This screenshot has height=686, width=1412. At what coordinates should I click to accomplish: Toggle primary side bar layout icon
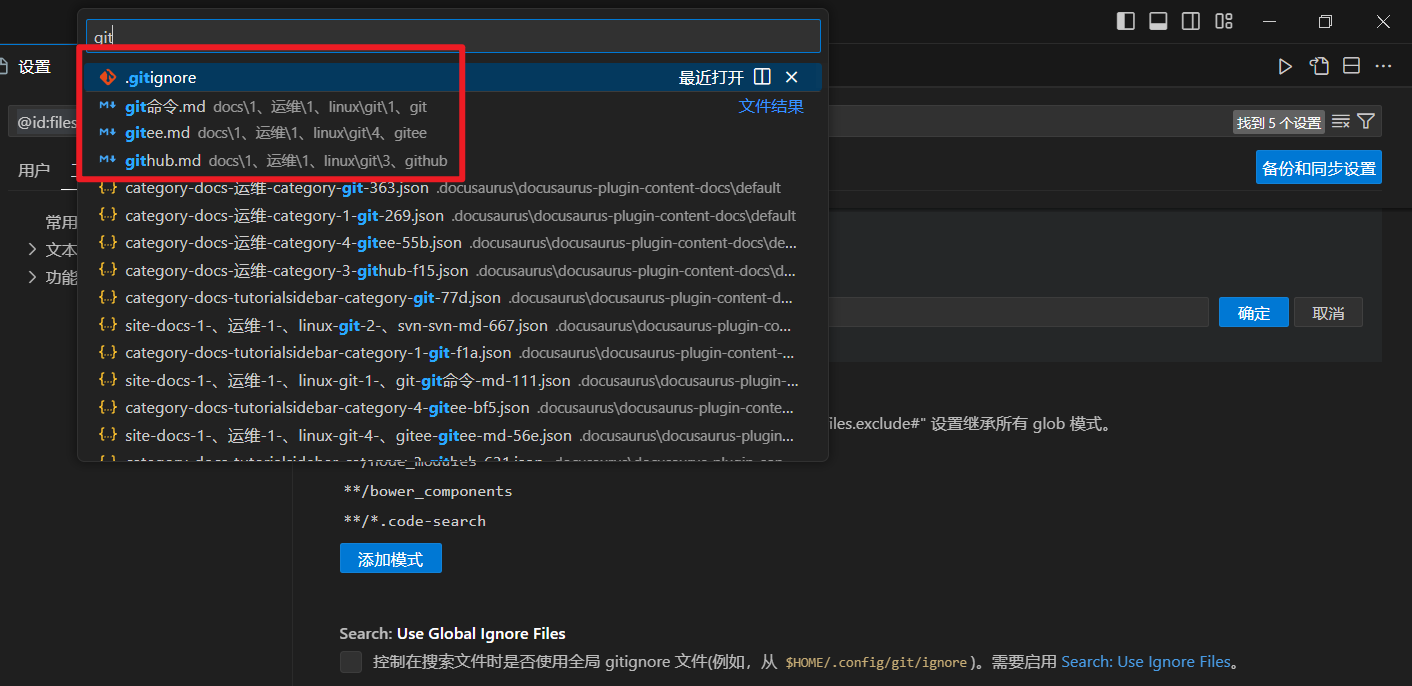[x=1126, y=21]
